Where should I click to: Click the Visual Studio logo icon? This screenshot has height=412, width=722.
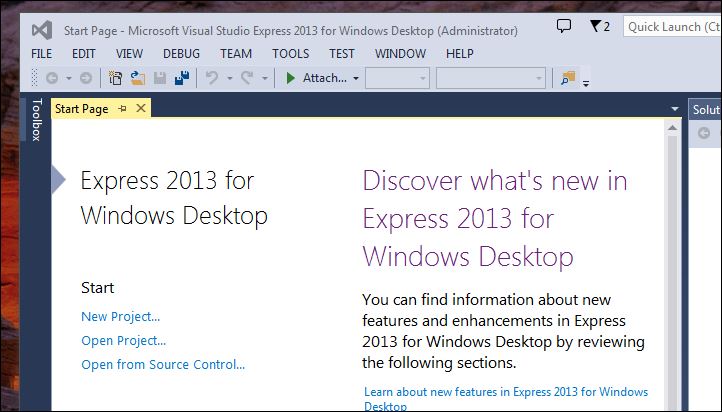coord(42,30)
